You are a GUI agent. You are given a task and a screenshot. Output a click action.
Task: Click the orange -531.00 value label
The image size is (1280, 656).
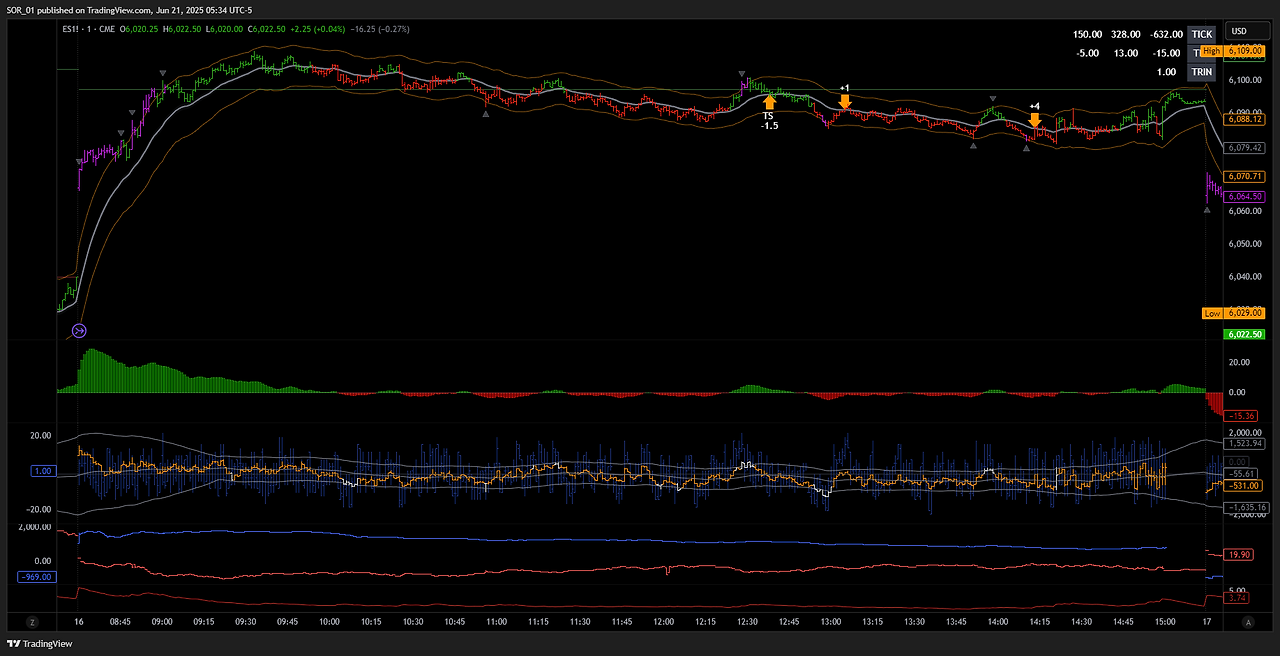pyautogui.click(x=1241, y=485)
